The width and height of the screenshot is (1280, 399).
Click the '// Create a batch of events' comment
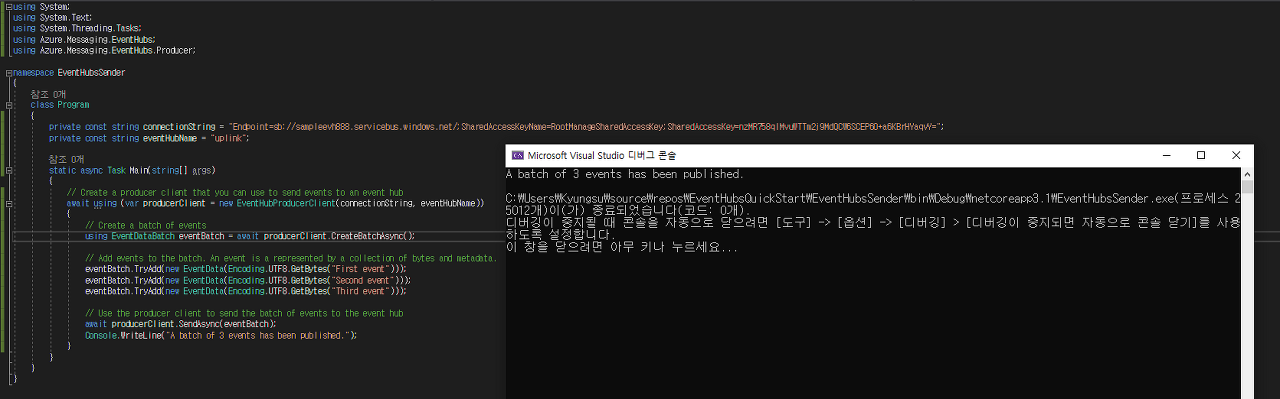point(146,225)
